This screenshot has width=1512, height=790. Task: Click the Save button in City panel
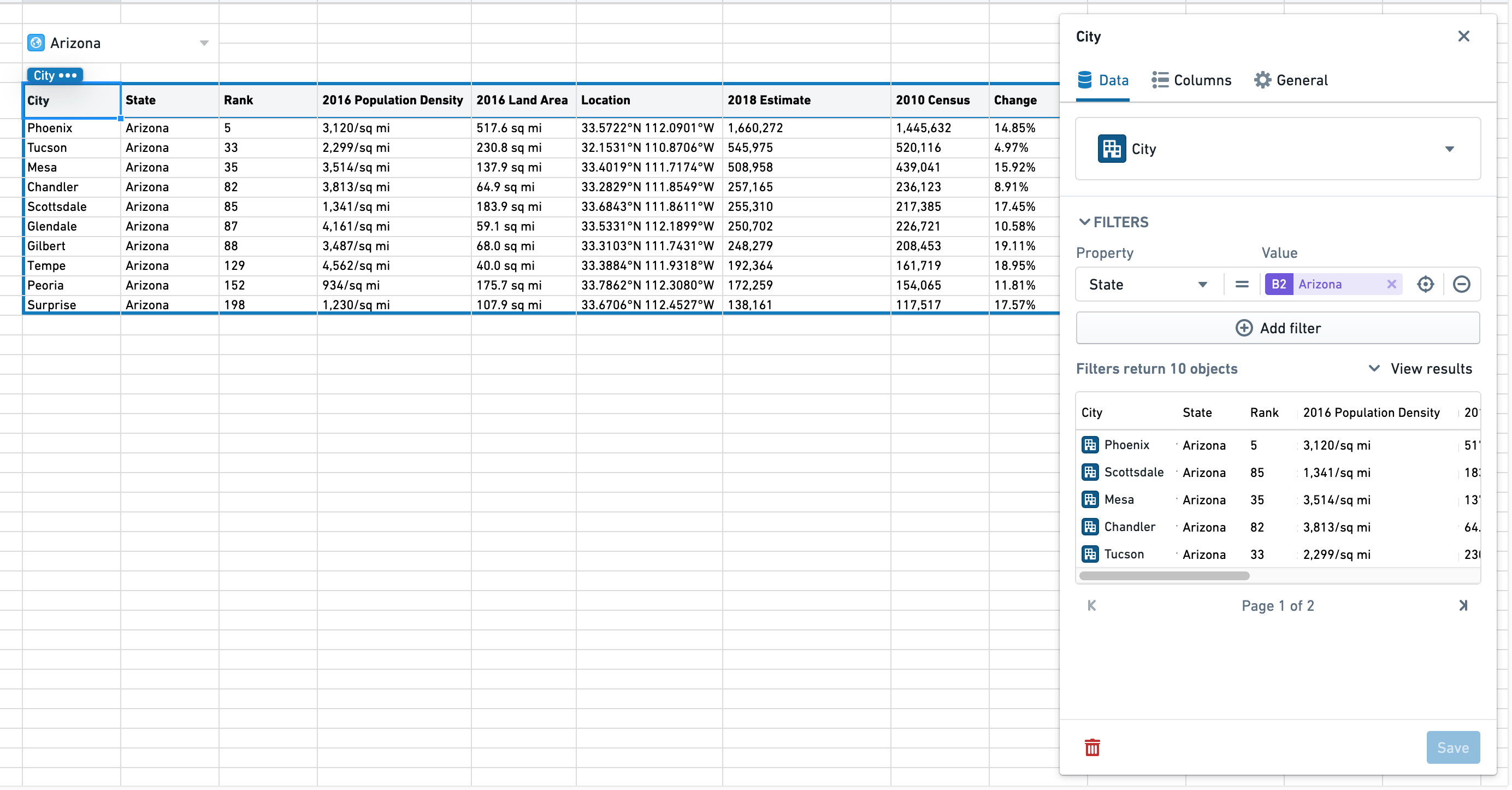click(1452, 747)
